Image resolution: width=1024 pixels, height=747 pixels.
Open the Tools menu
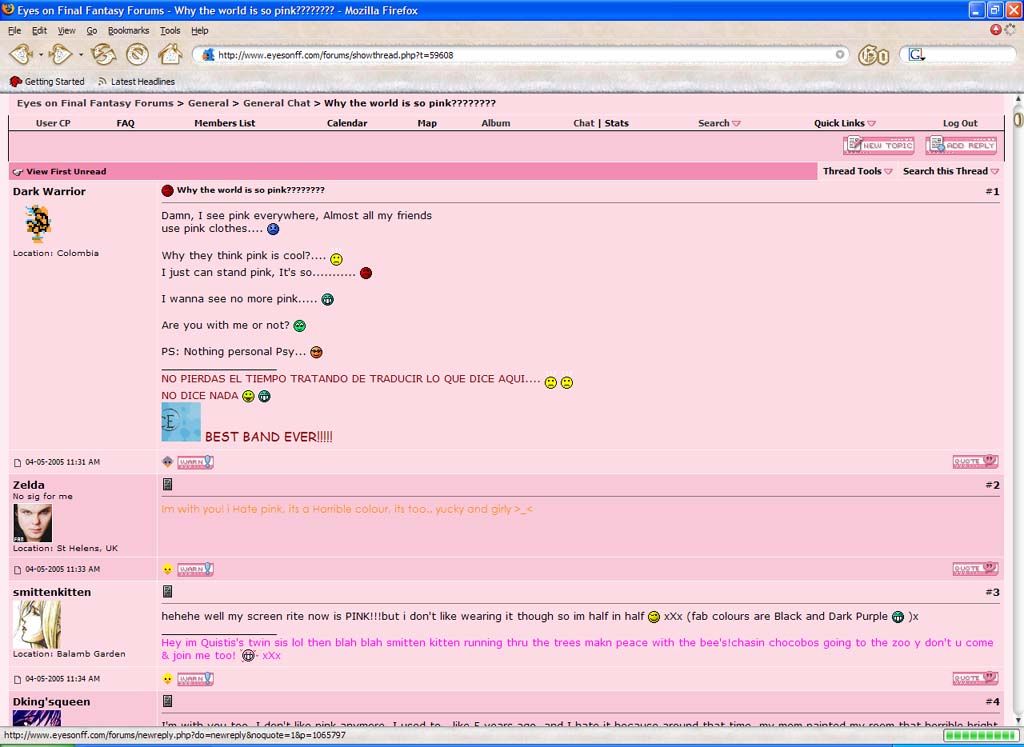(x=170, y=31)
